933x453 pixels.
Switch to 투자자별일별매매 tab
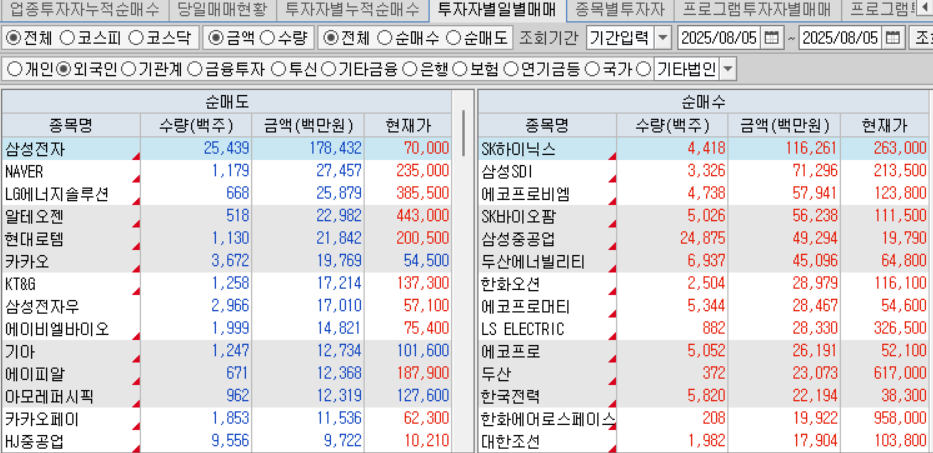(x=497, y=9)
